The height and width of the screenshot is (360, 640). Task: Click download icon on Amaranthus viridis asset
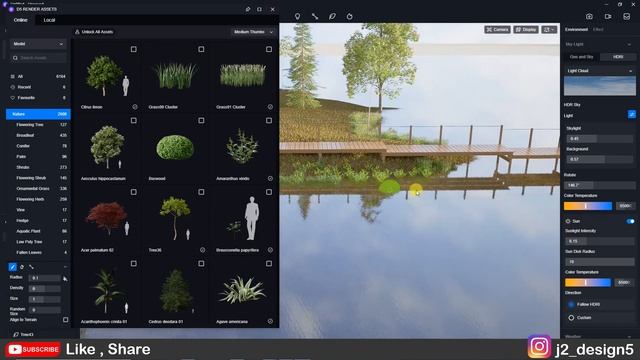tap(270, 178)
